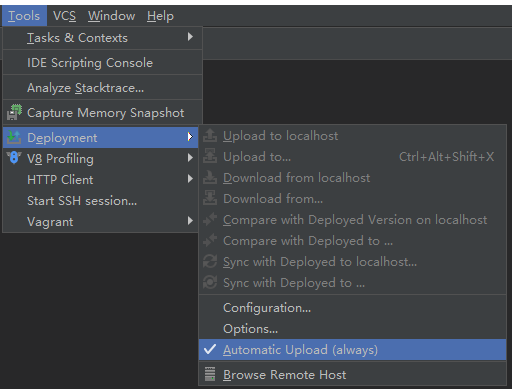Image resolution: width=512 pixels, height=389 pixels.
Task: Choose Download from localhost
Action: 297,178
